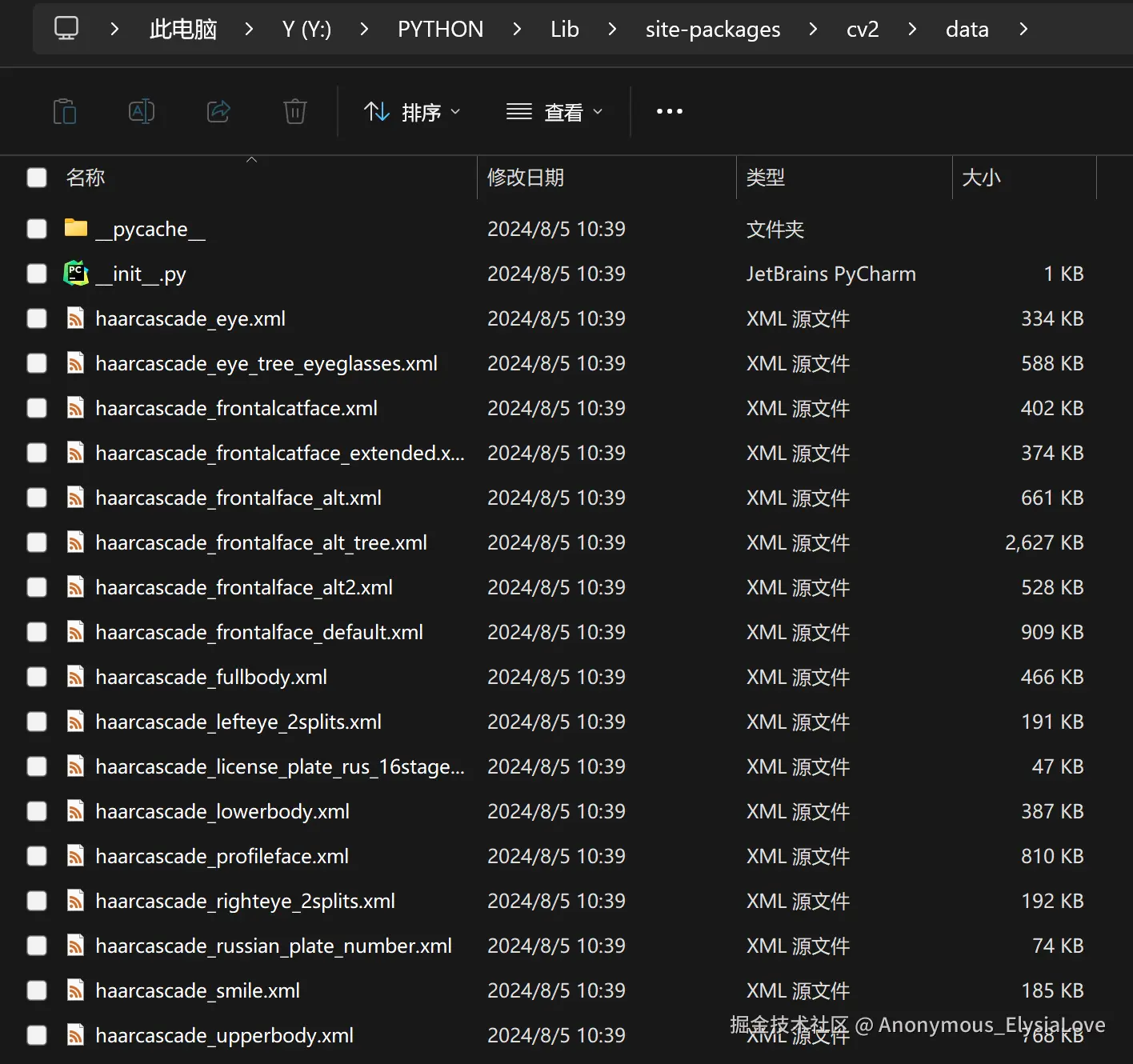Viewport: 1133px width, 1064px height.
Task: Navigate to 此电脑 breadcrumb
Action: tap(183, 30)
